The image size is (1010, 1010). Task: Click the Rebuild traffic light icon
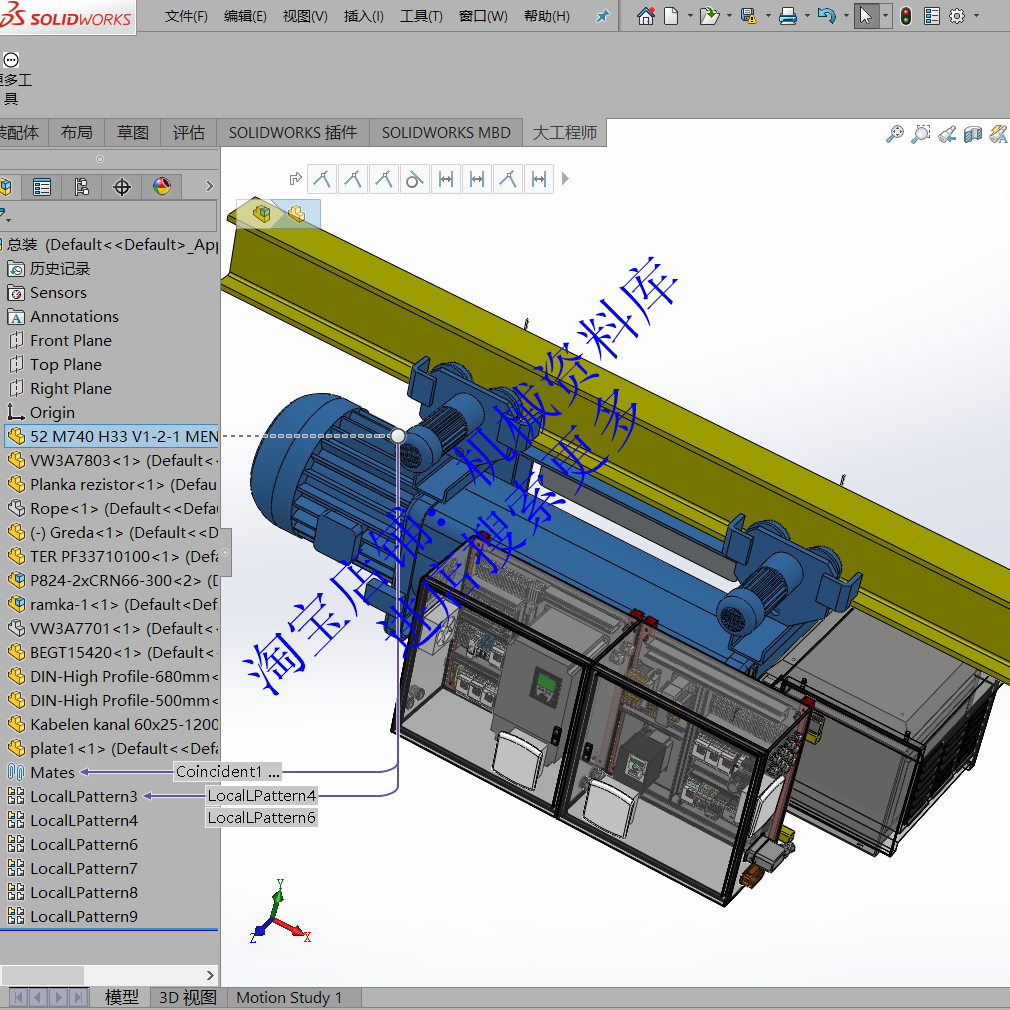pos(905,16)
